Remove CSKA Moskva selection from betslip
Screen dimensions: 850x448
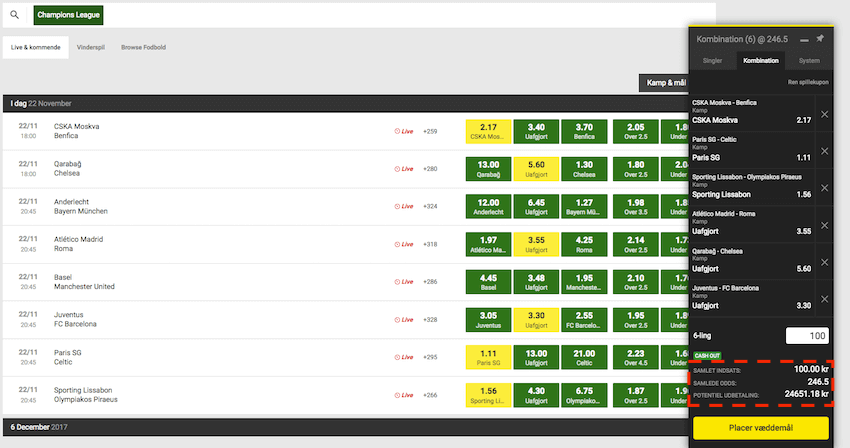825,114
